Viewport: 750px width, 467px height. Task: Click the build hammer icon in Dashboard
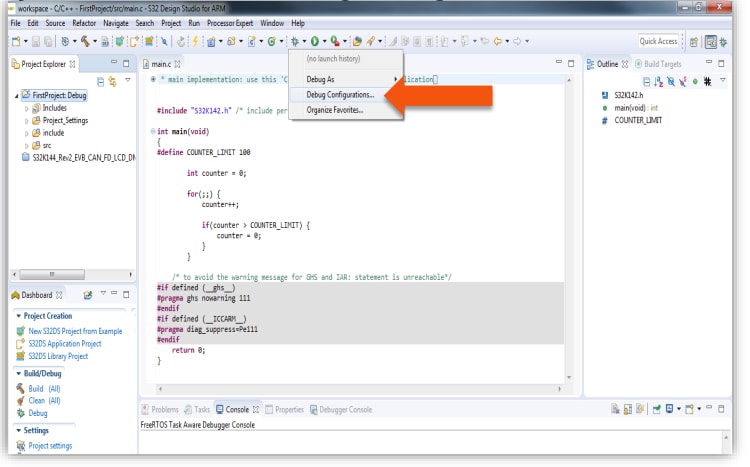(x=20, y=388)
